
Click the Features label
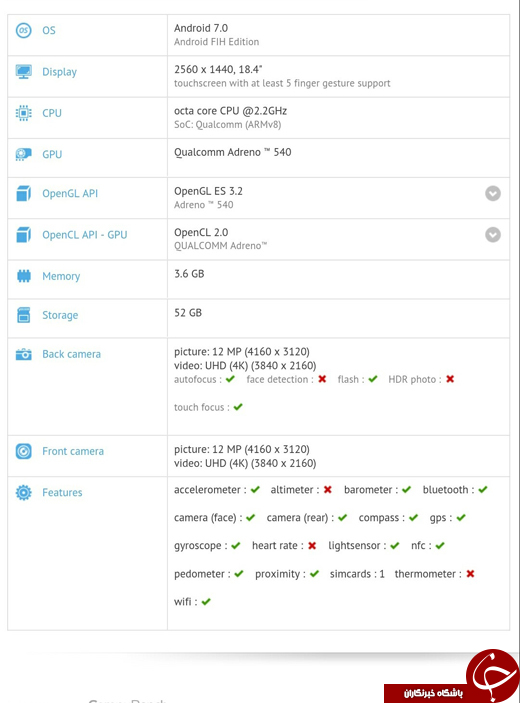tap(62, 492)
